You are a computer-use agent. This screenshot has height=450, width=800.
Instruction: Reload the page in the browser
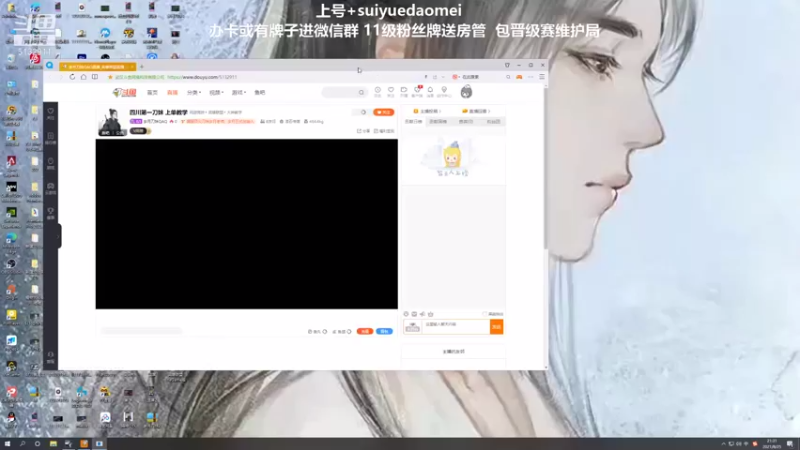[x=72, y=77]
